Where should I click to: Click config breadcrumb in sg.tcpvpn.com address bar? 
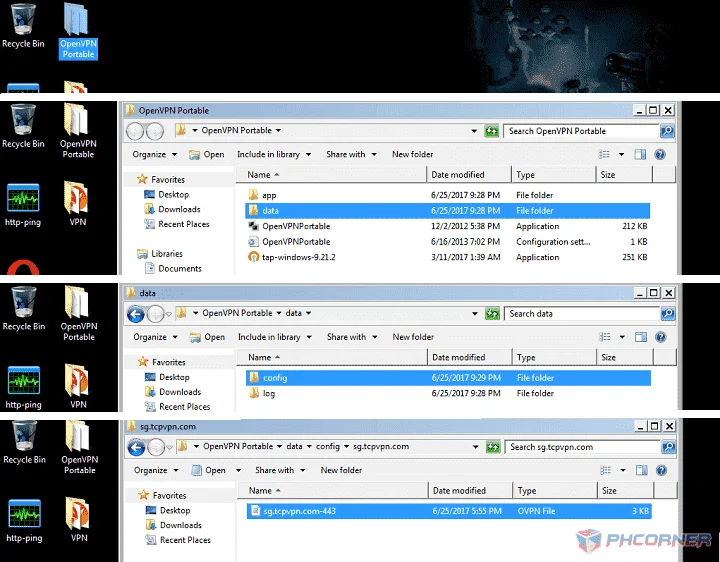(328, 446)
